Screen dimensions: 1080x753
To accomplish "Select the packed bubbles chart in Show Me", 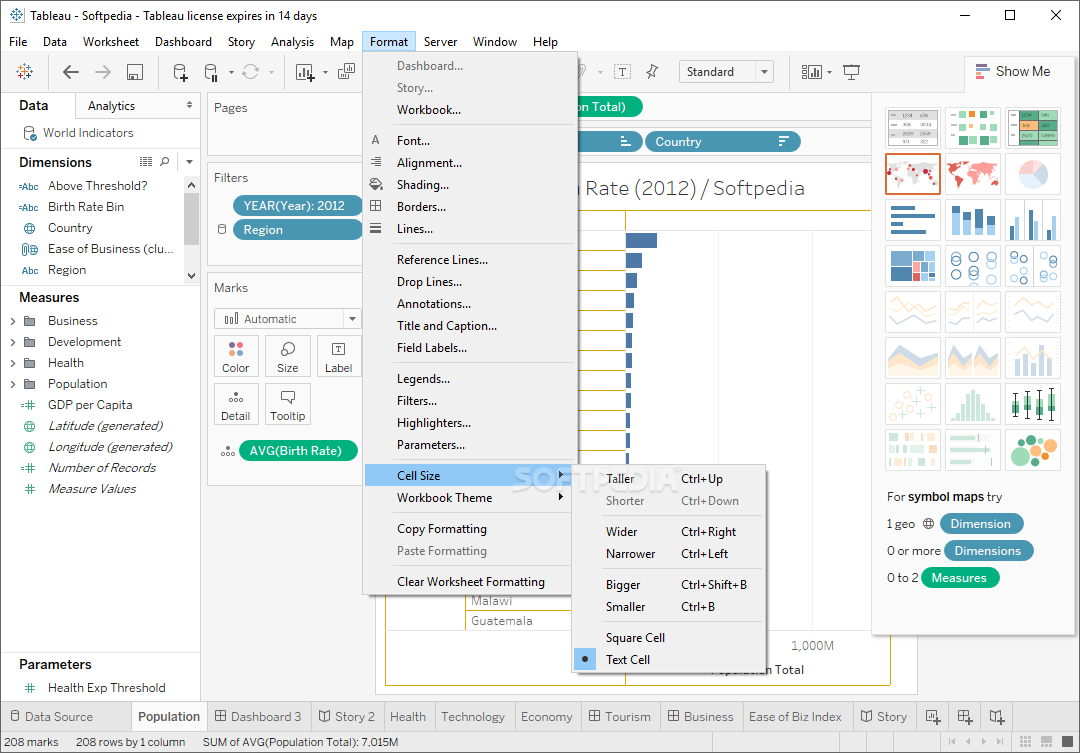I will [1032, 451].
